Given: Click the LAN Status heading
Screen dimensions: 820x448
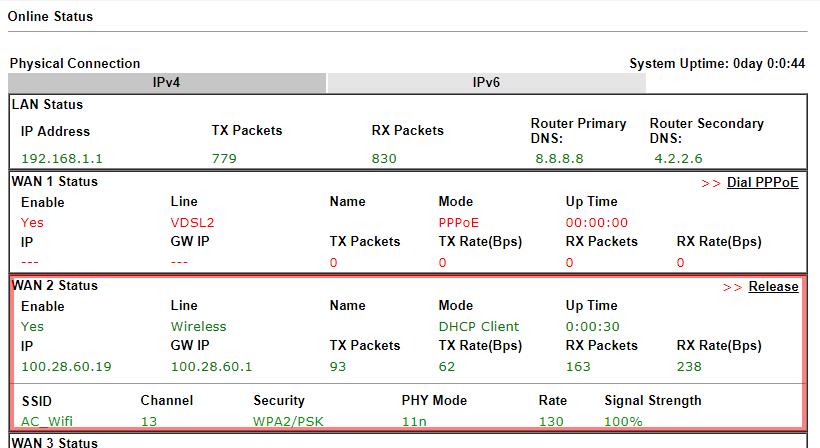Looking at the screenshot, I should coord(47,104).
